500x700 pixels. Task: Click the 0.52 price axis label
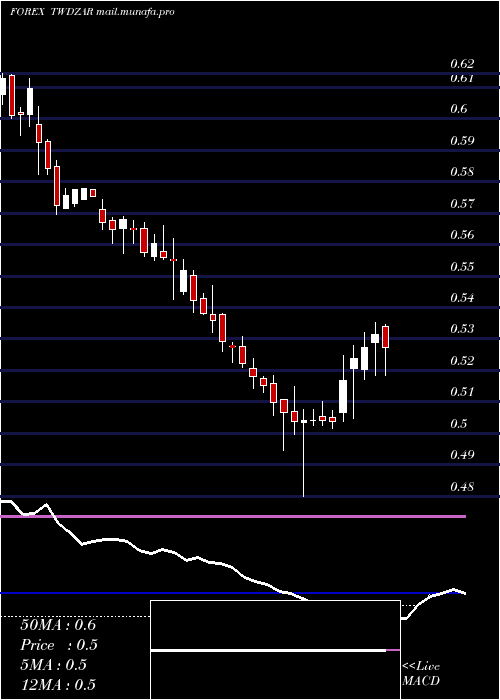pyautogui.click(x=462, y=361)
